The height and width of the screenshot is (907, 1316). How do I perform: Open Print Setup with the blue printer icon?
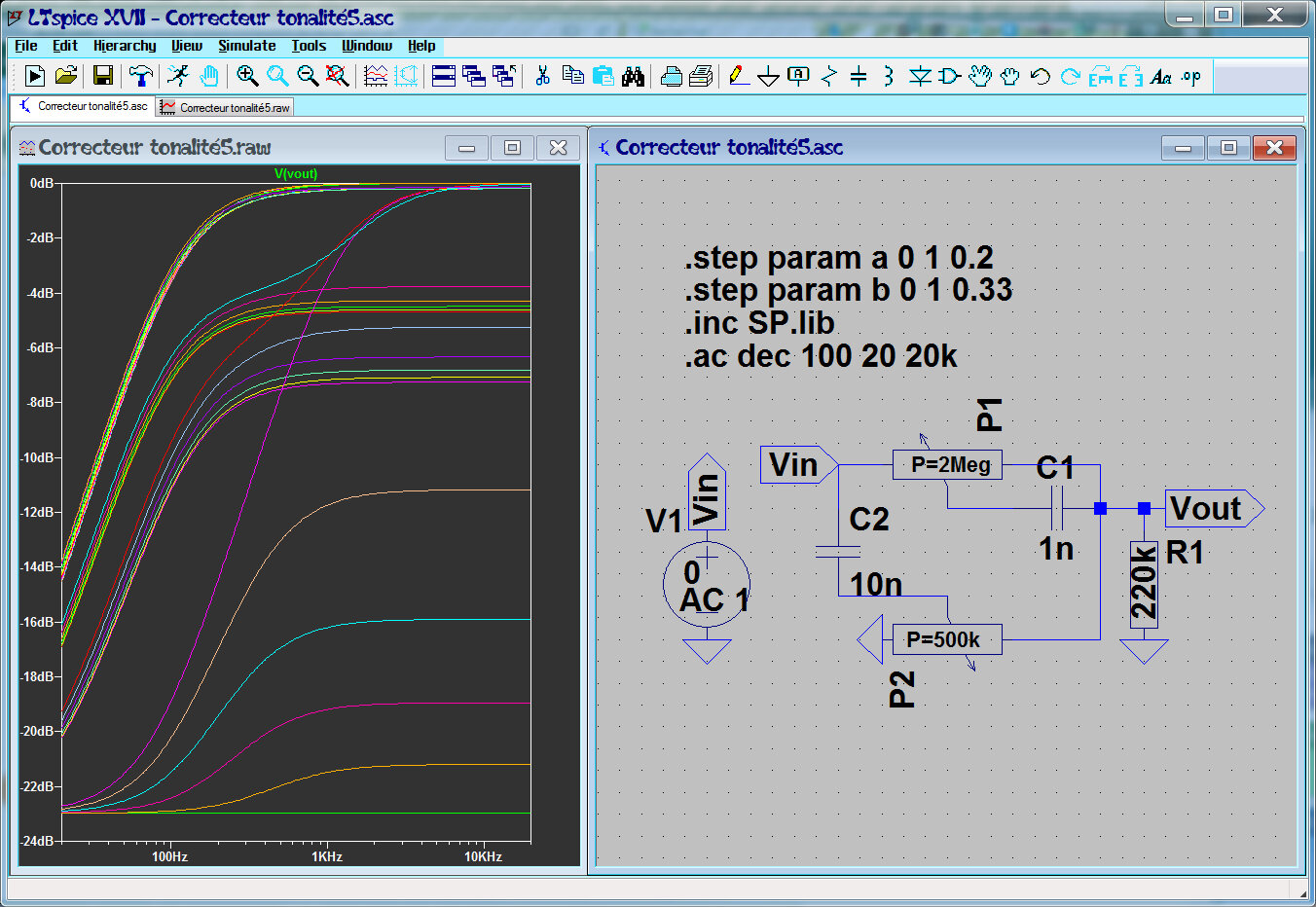[672, 76]
